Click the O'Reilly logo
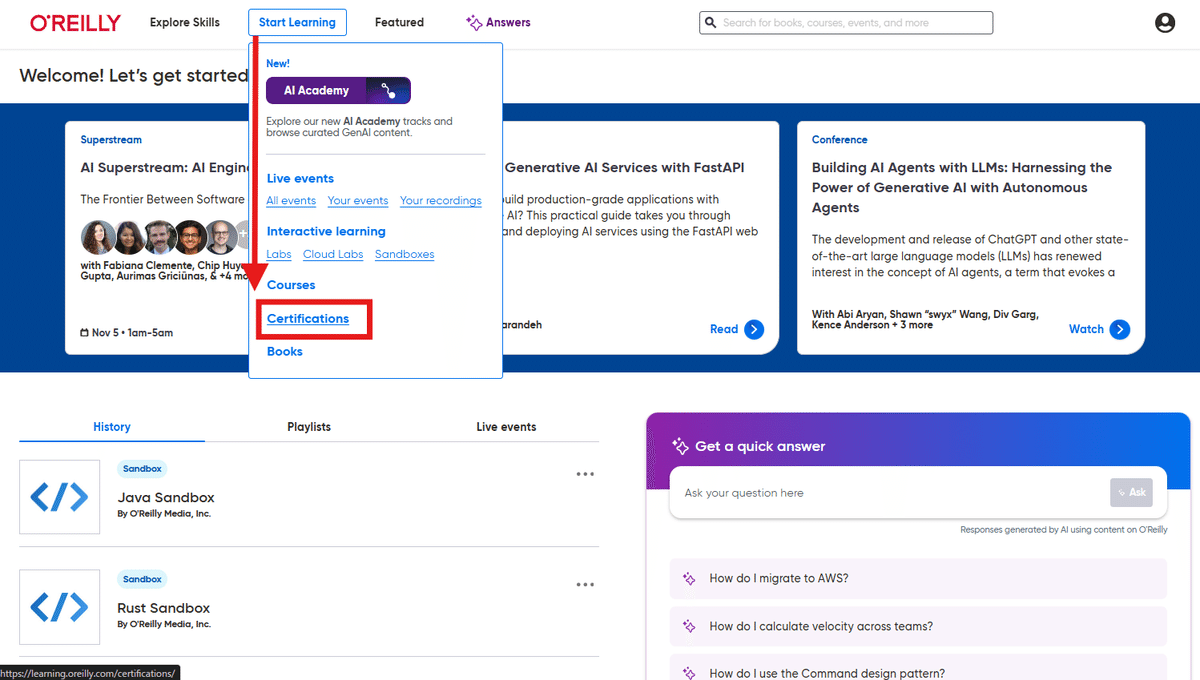 75,22
